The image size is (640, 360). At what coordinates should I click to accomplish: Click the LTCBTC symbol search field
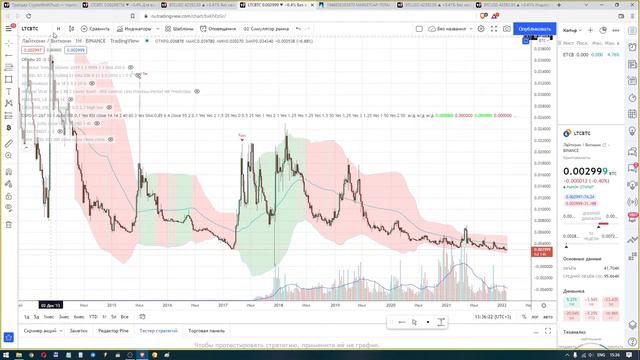point(35,29)
